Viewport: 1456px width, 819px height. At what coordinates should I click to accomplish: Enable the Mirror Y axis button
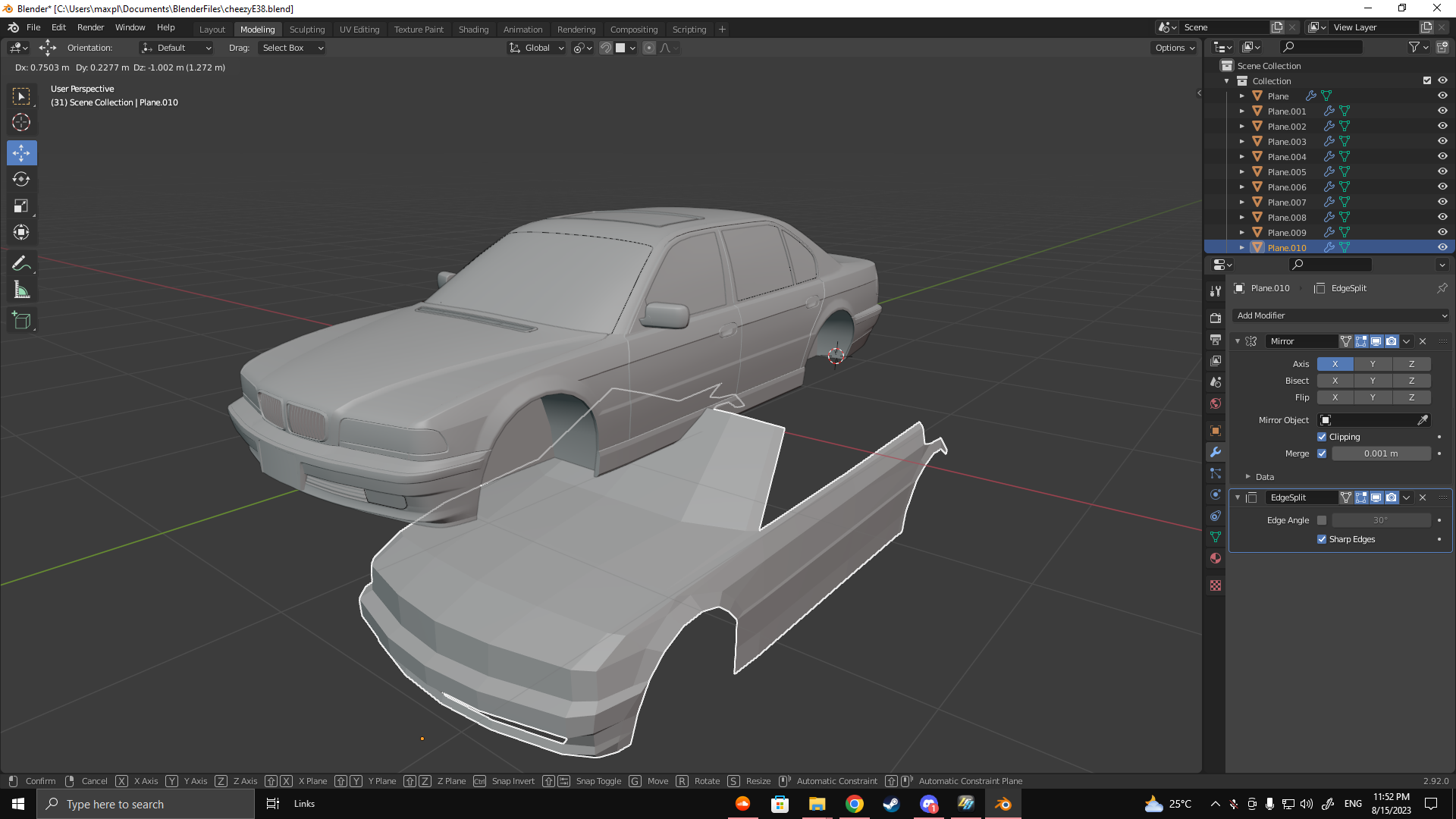pos(1373,364)
